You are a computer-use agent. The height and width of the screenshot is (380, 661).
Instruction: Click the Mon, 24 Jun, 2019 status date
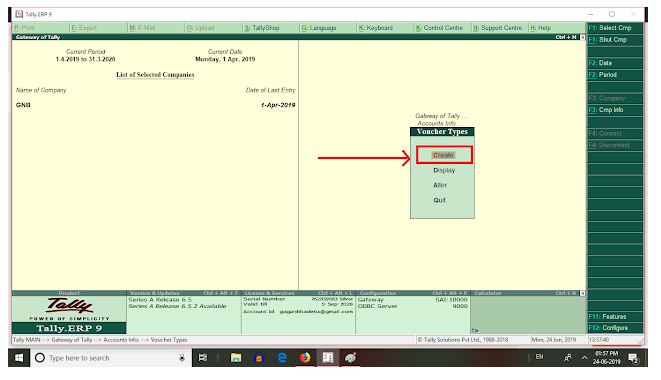(x=554, y=340)
